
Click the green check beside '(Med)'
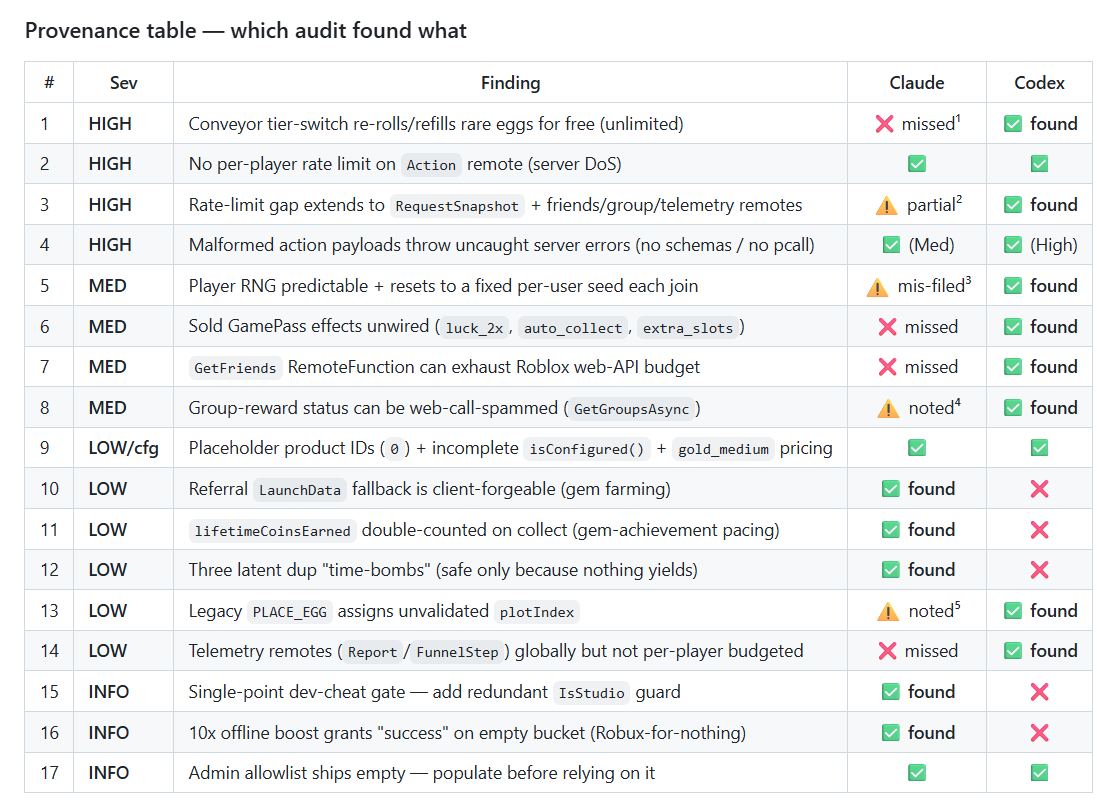891,245
